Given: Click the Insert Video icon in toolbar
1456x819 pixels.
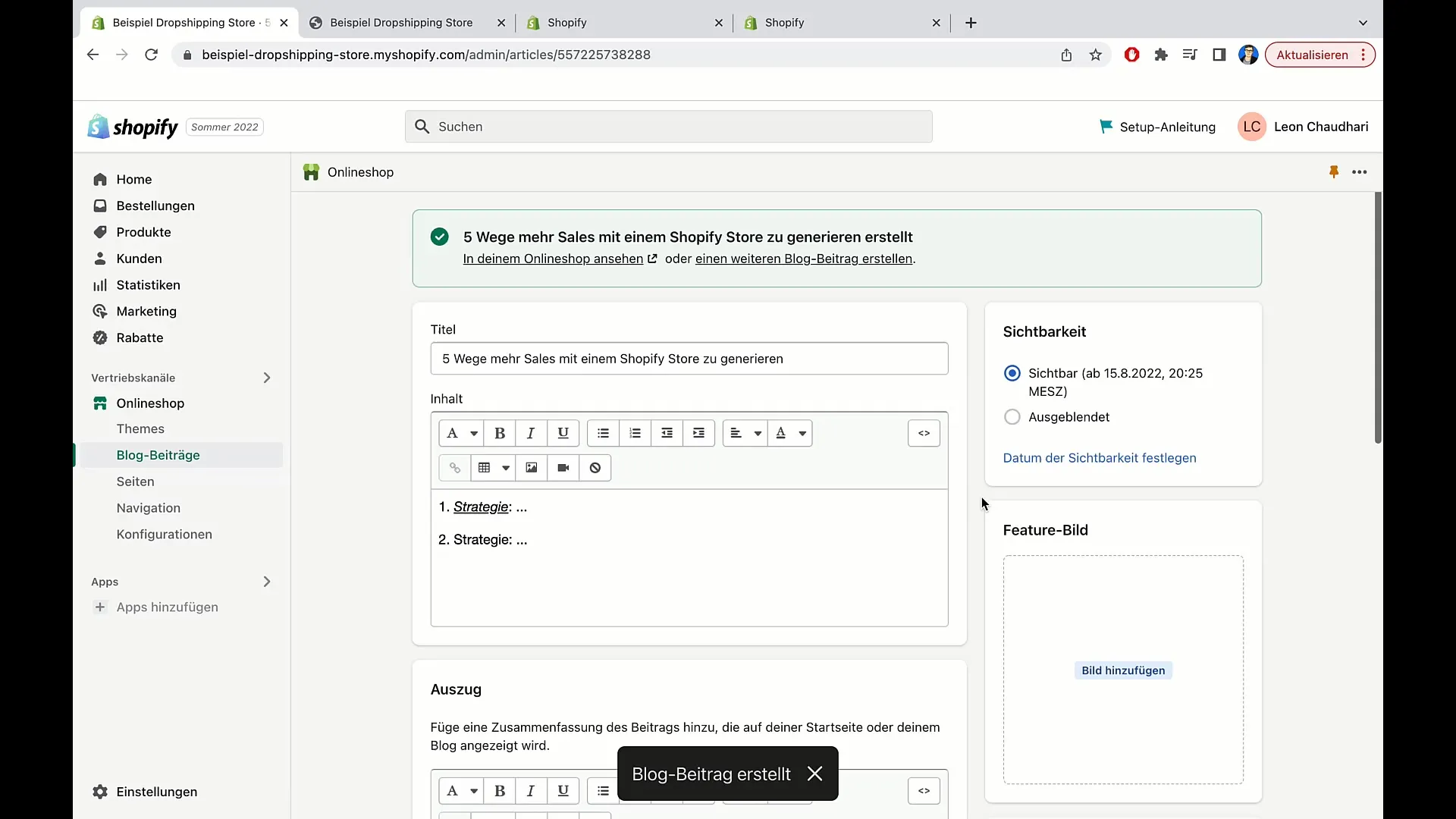Looking at the screenshot, I should click(563, 467).
